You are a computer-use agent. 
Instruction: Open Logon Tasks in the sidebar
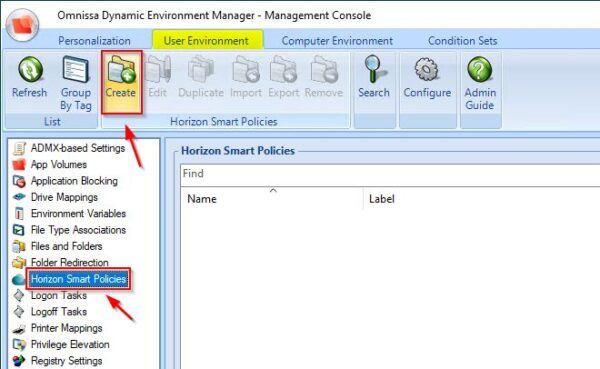pos(59,296)
